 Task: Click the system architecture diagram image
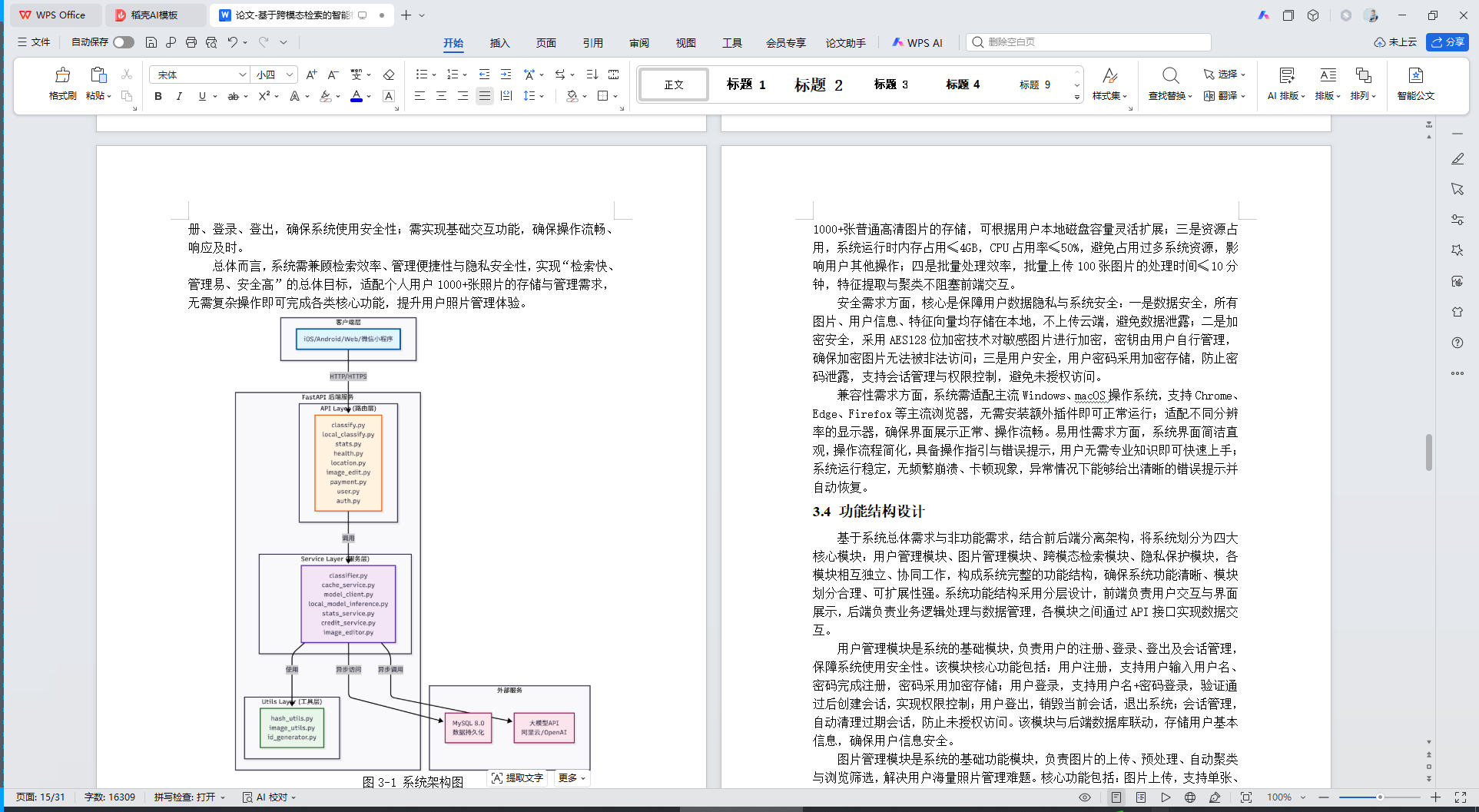pyautogui.click(x=413, y=543)
